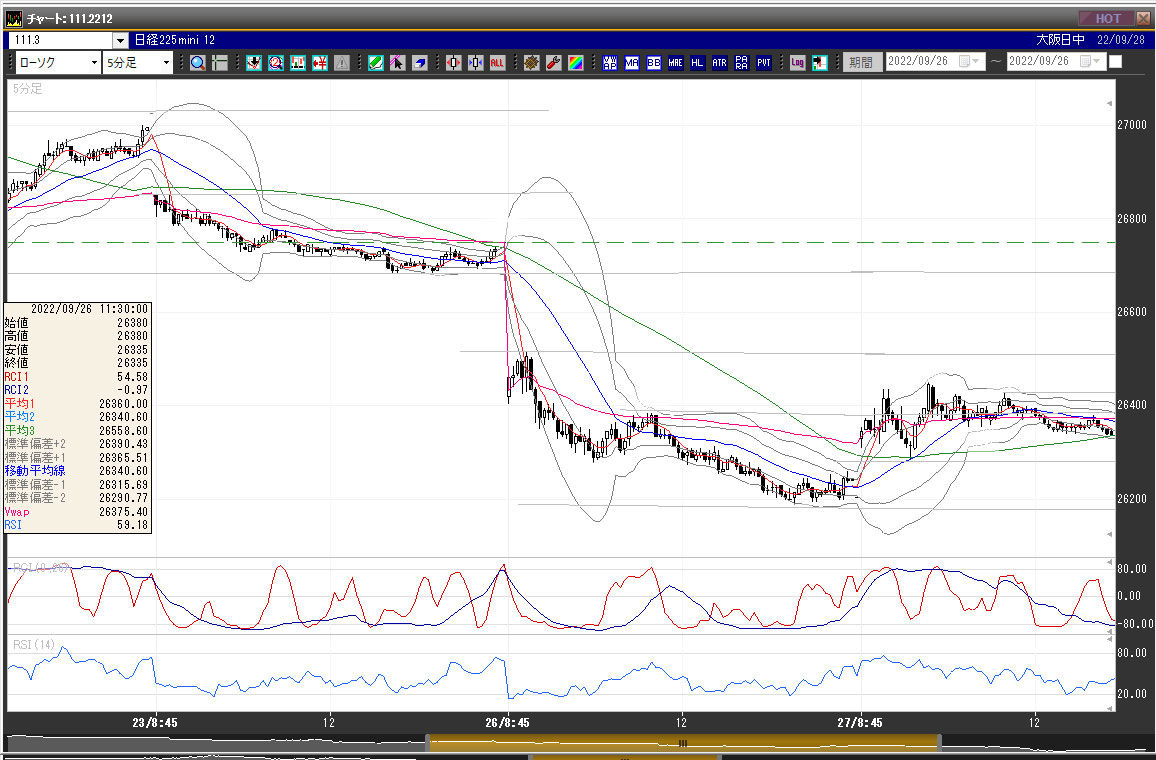Click the down-arrow chart icon after the ruler

tap(254, 63)
